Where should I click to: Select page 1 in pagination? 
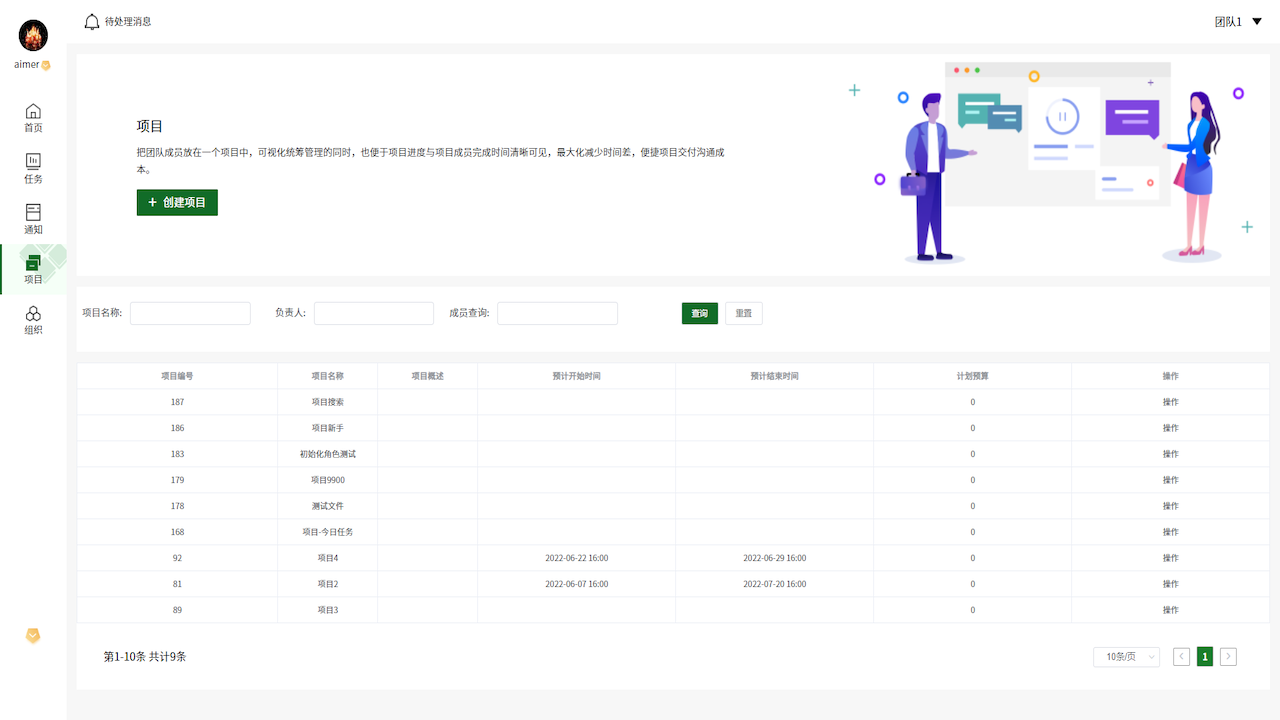(x=1205, y=657)
